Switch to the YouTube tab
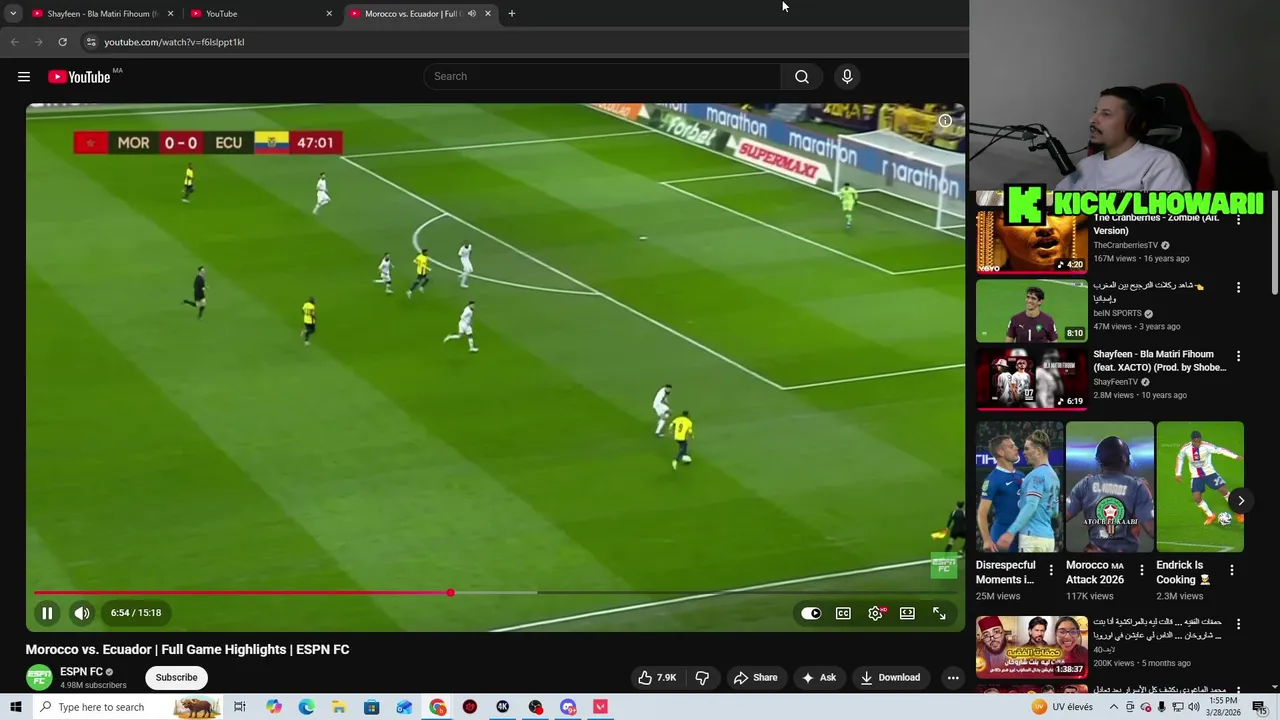This screenshot has width=1280, height=720. [262, 14]
